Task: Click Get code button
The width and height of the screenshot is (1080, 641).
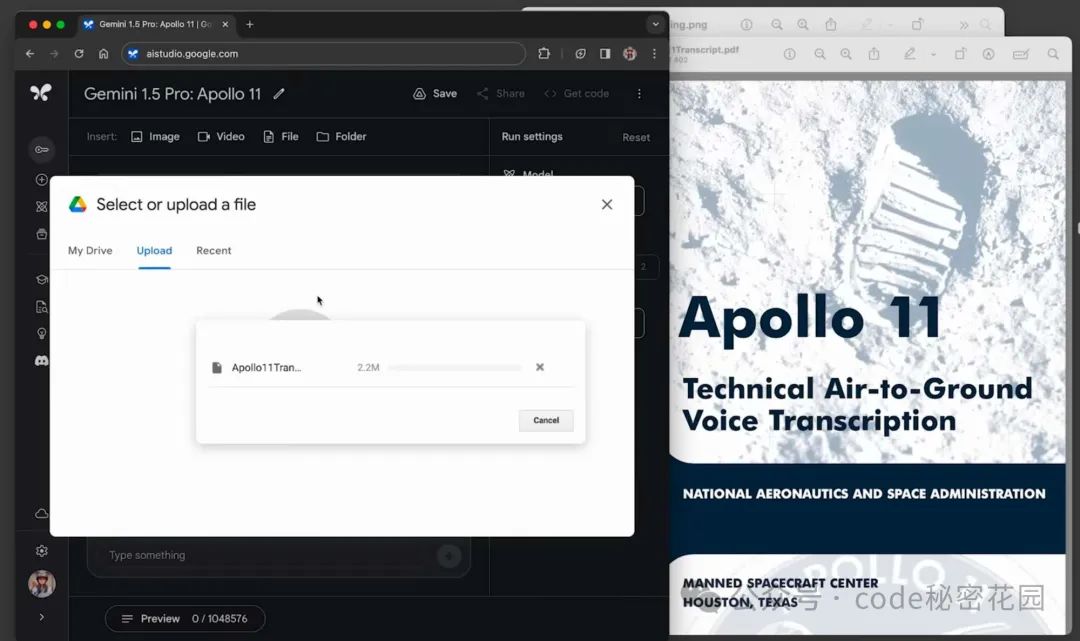Action: coord(577,94)
